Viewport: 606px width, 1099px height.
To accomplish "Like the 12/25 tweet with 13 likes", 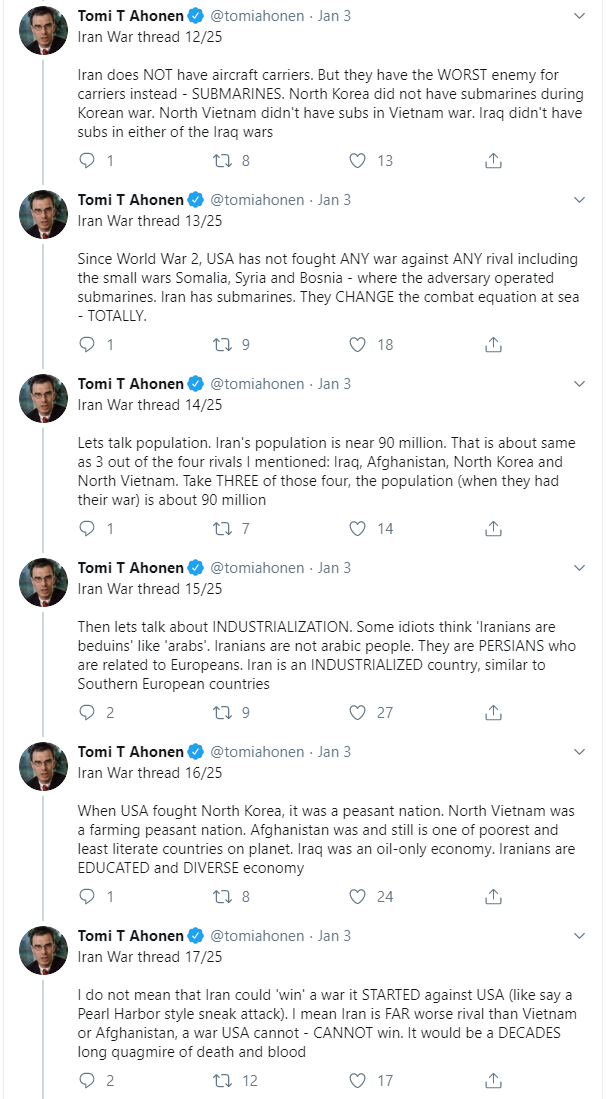I will pos(357,161).
